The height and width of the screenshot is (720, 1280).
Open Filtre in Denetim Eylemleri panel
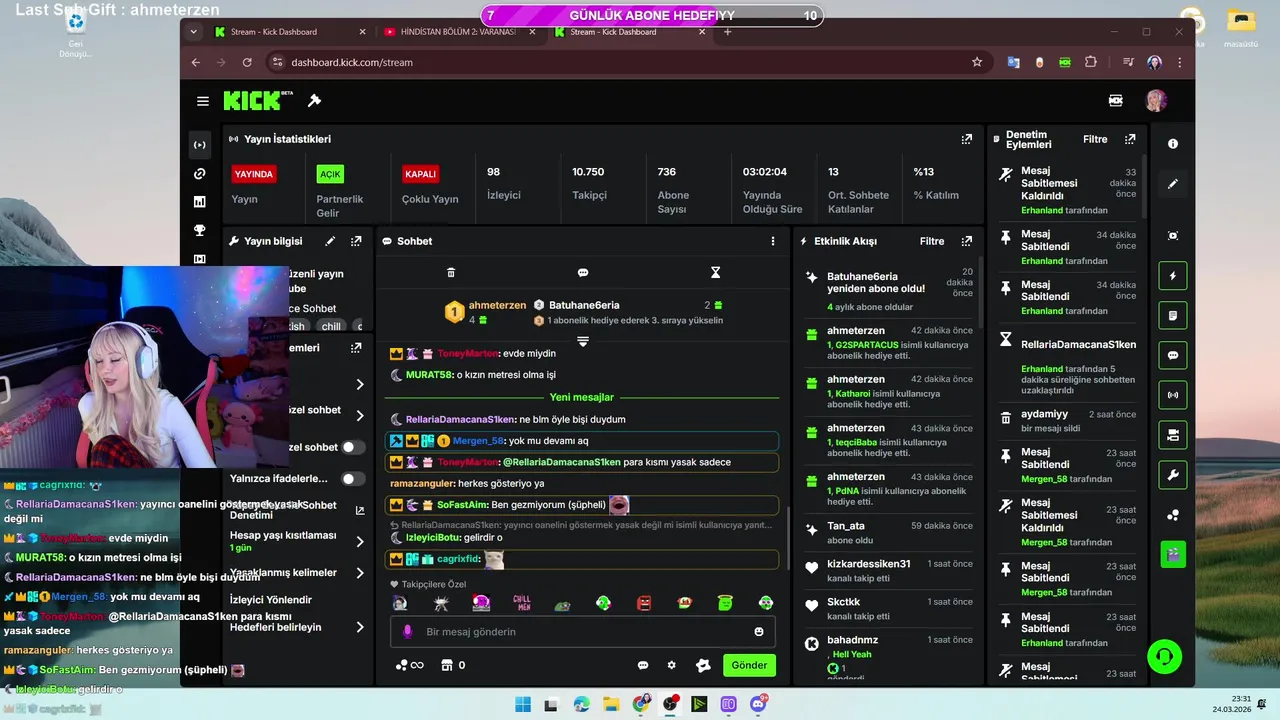click(1095, 139)
